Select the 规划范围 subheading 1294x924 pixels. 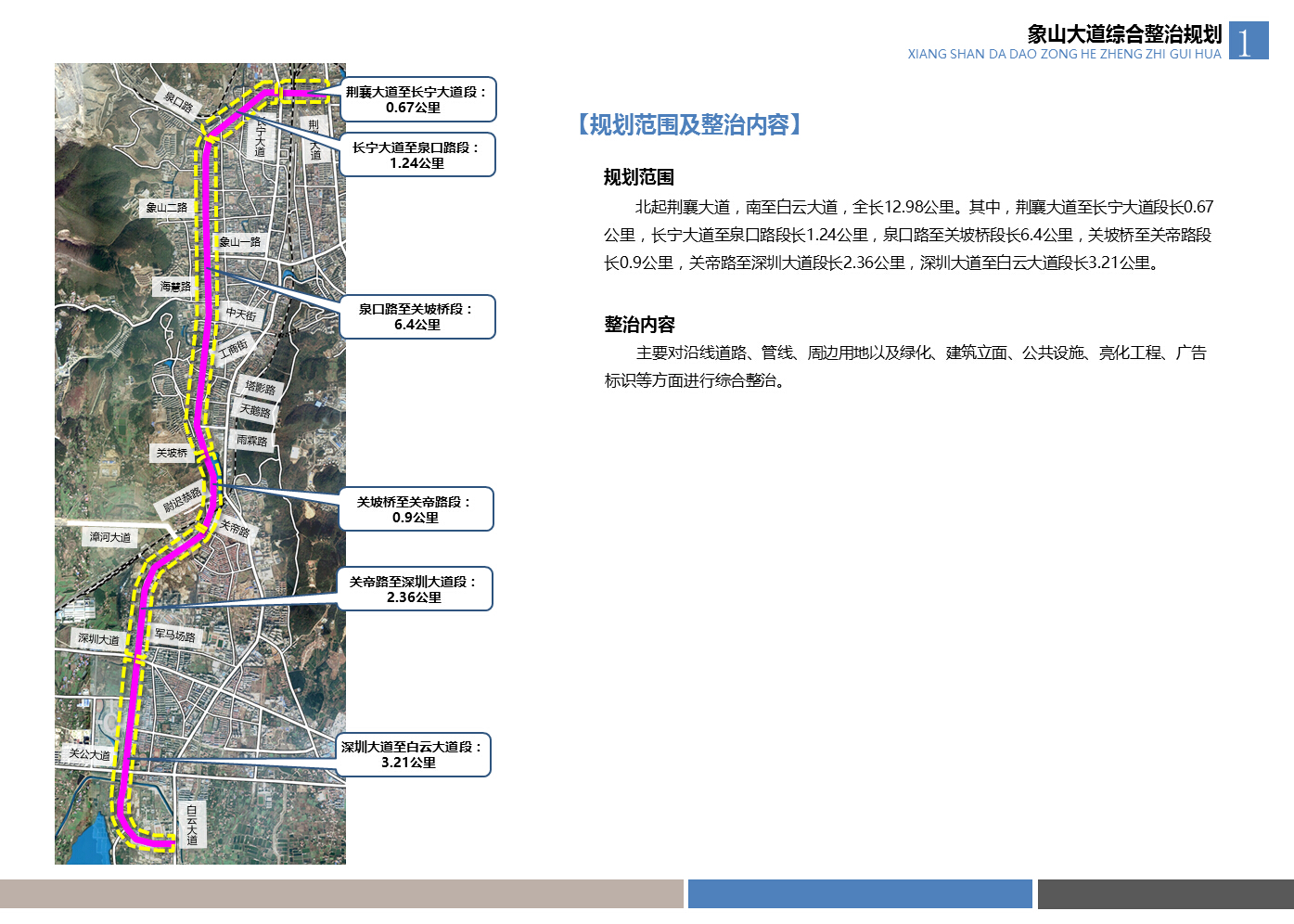tap(638, 177)
